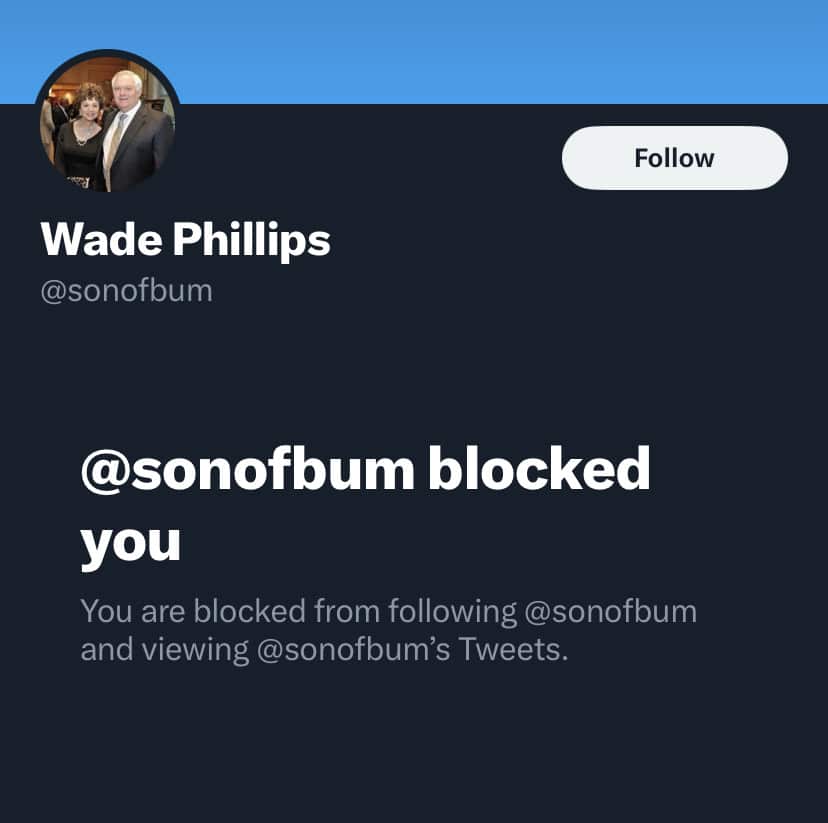
Task: Click the word "blocked" in the heading
Action: pos(539,468)
